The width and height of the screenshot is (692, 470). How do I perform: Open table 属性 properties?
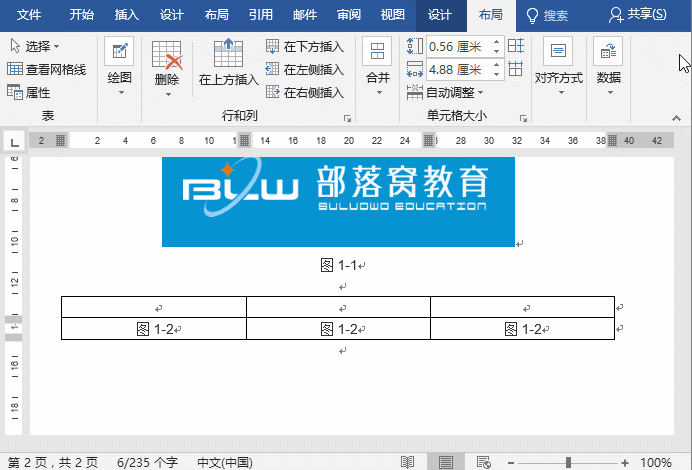point(29,92)
